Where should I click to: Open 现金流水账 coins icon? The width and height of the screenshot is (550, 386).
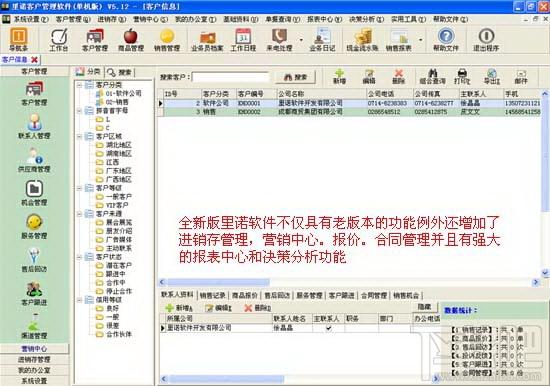[x=362, y=40]
